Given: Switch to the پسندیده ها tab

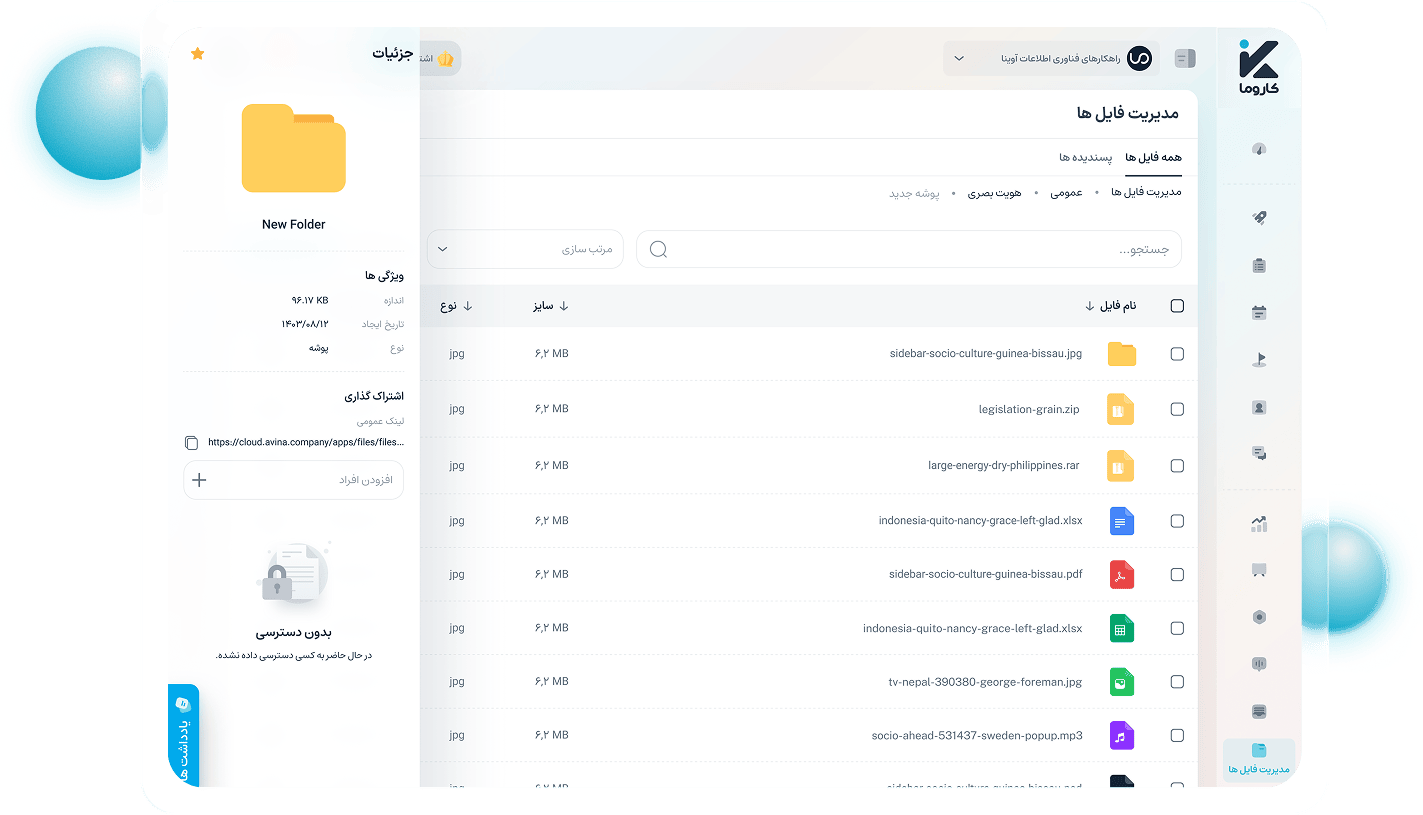Looking at the screenshot, I should click(1086, 158).
